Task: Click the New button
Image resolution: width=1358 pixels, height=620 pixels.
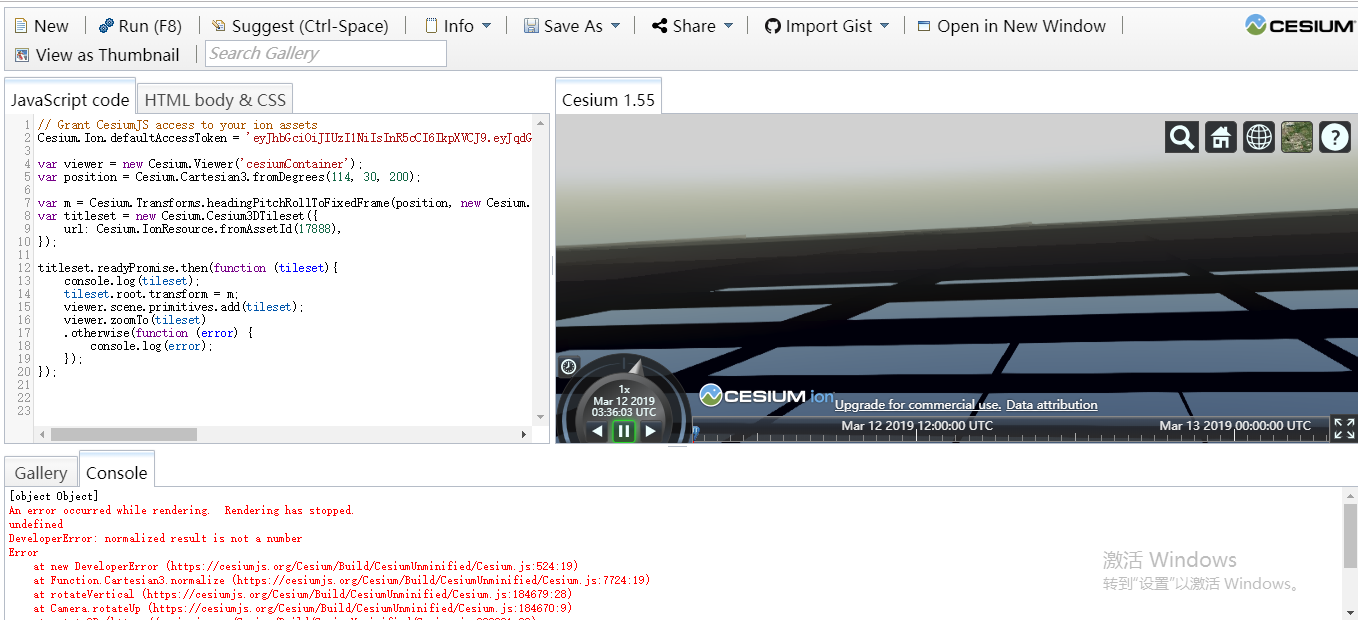Action: [41, 26]
